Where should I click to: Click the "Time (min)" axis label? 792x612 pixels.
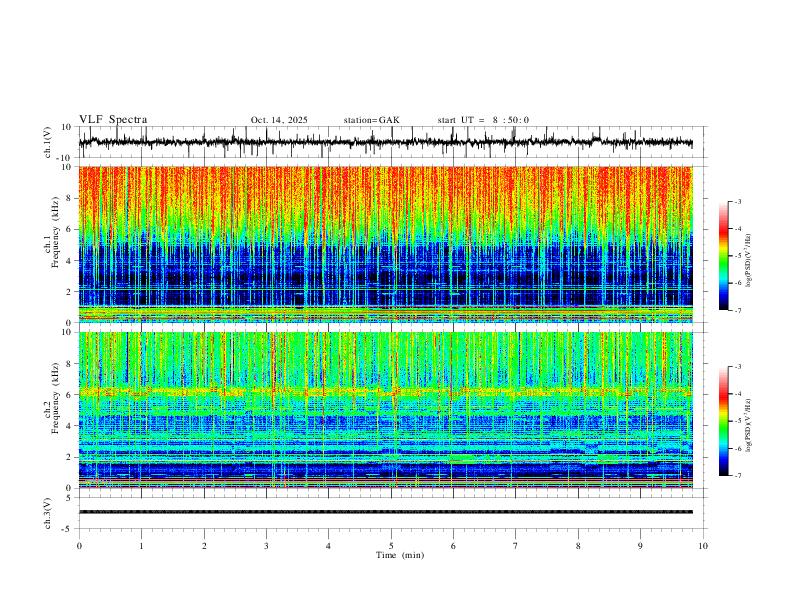400,555
